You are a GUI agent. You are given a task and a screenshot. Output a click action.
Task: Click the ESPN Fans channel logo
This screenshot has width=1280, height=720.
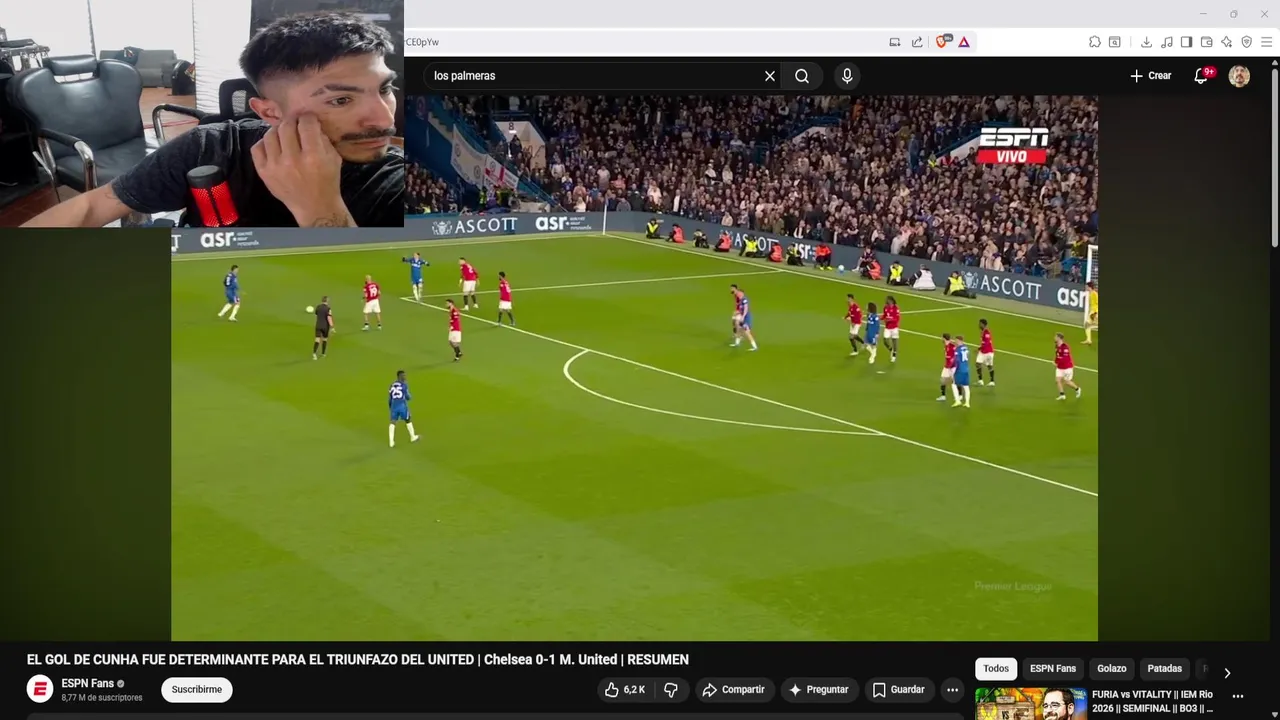[40, 689]
